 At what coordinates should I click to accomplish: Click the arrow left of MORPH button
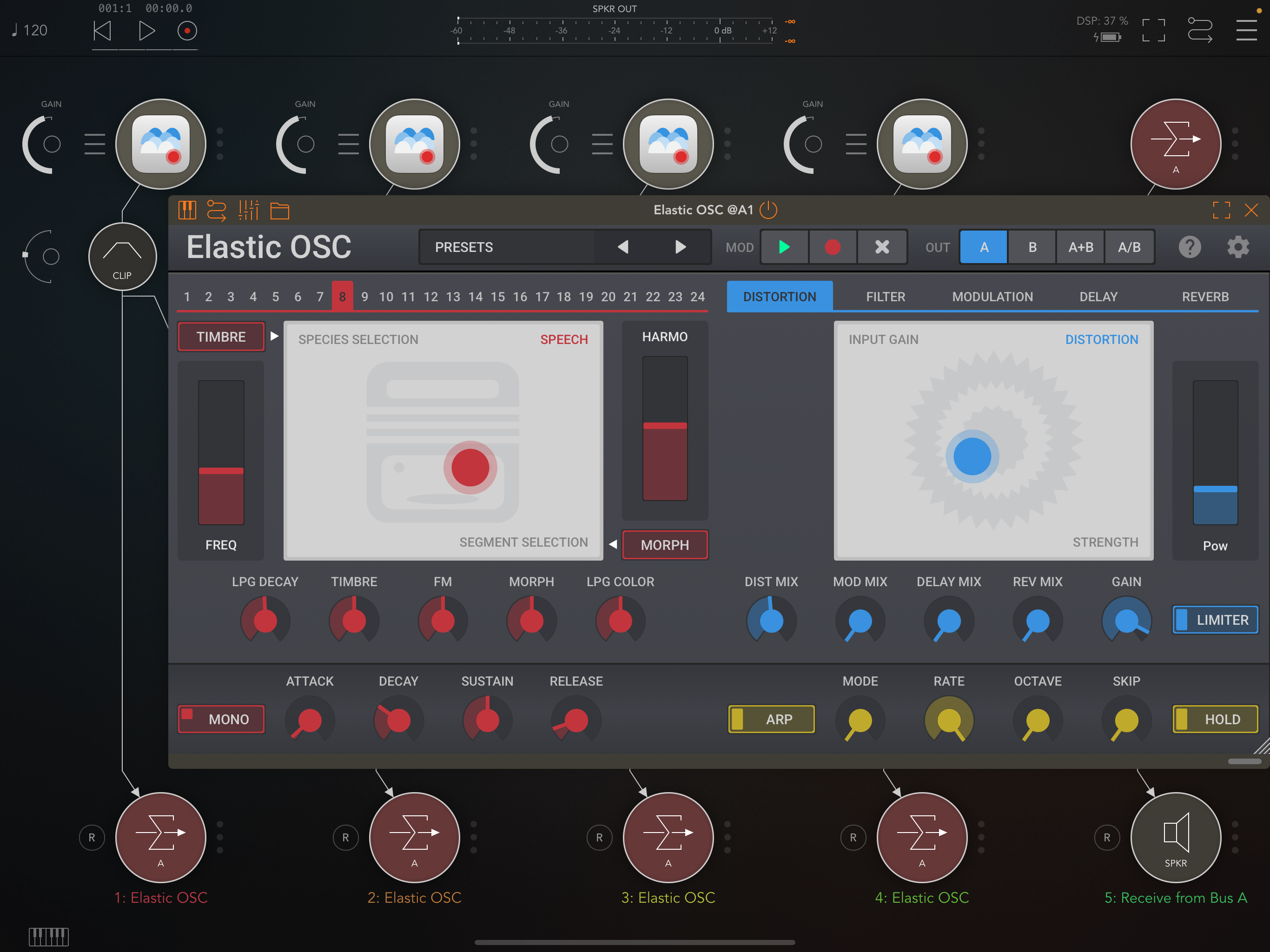point(613,544)
